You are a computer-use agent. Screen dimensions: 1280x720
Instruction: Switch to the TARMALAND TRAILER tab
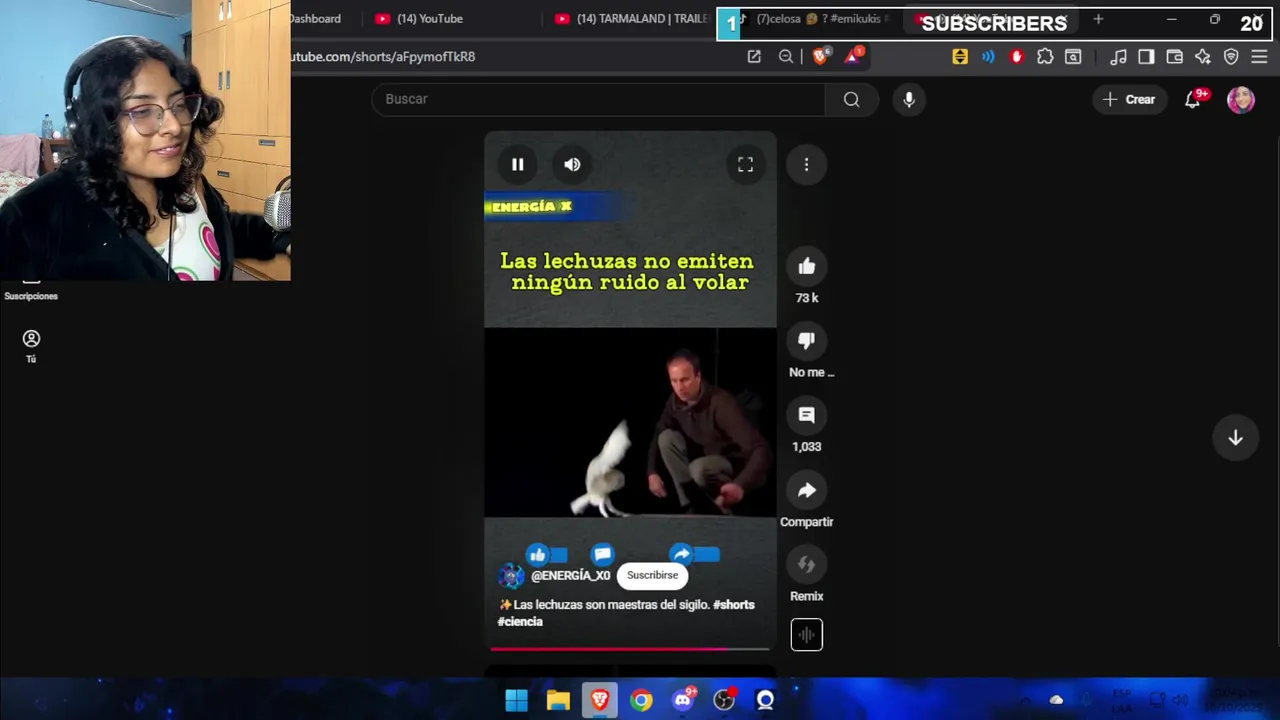(632, 19)
